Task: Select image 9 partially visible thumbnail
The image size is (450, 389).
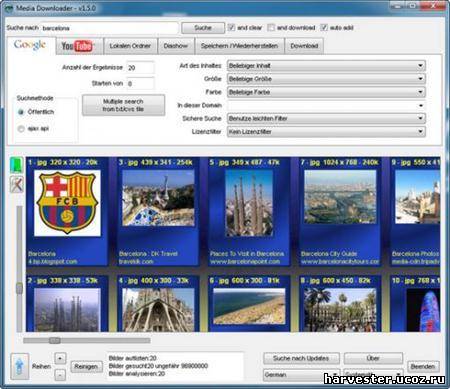Action: point(417,197)
